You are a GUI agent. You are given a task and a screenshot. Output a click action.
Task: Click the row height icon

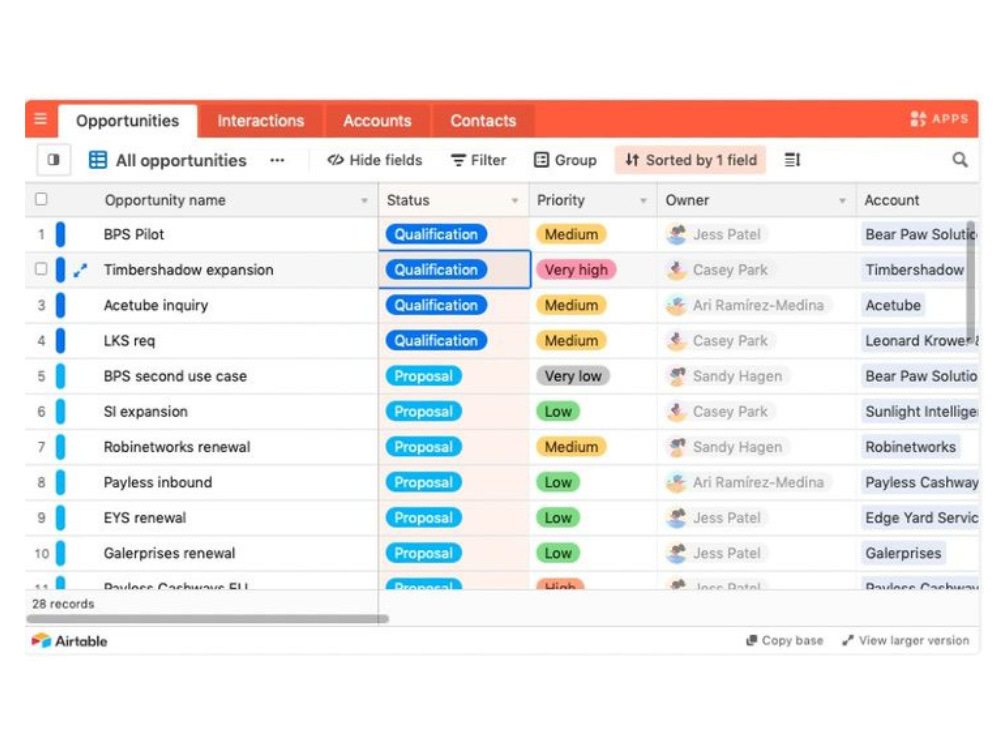click(x=792, y=160)
